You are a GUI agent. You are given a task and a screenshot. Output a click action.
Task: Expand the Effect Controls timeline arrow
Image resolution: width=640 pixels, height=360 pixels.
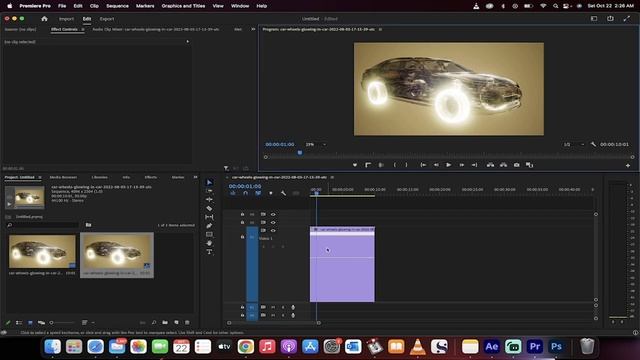[x=187, y=41]
